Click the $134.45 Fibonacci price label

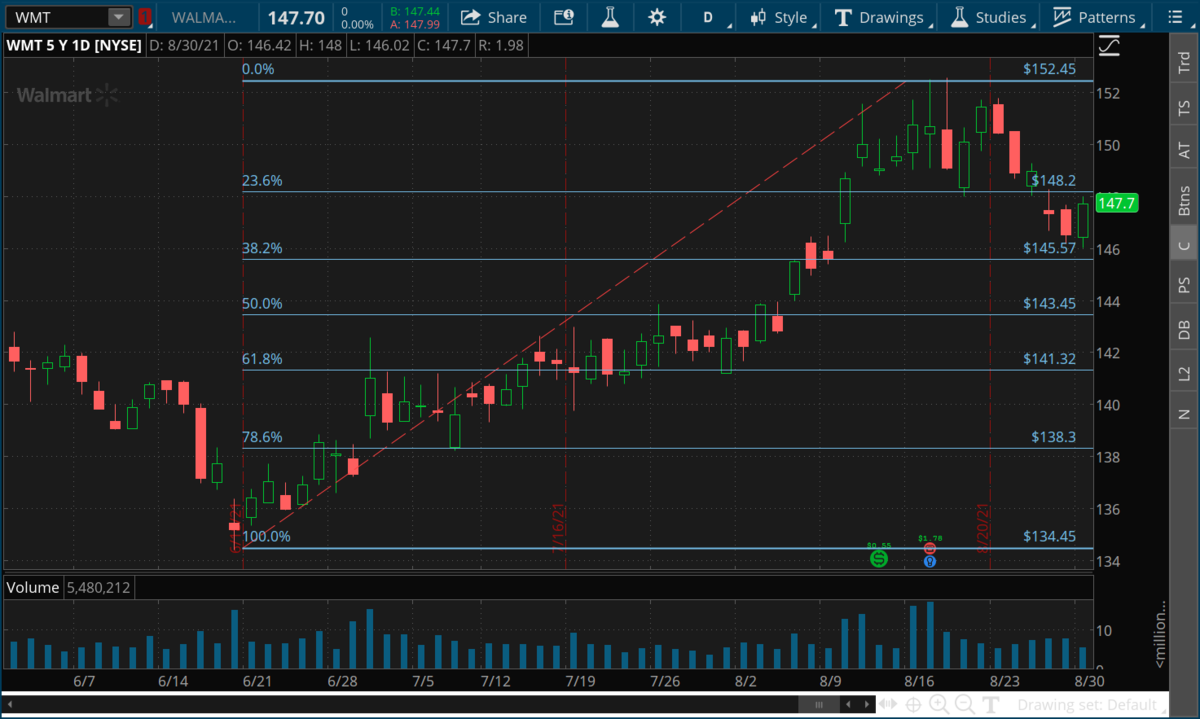coord(1049,536)
